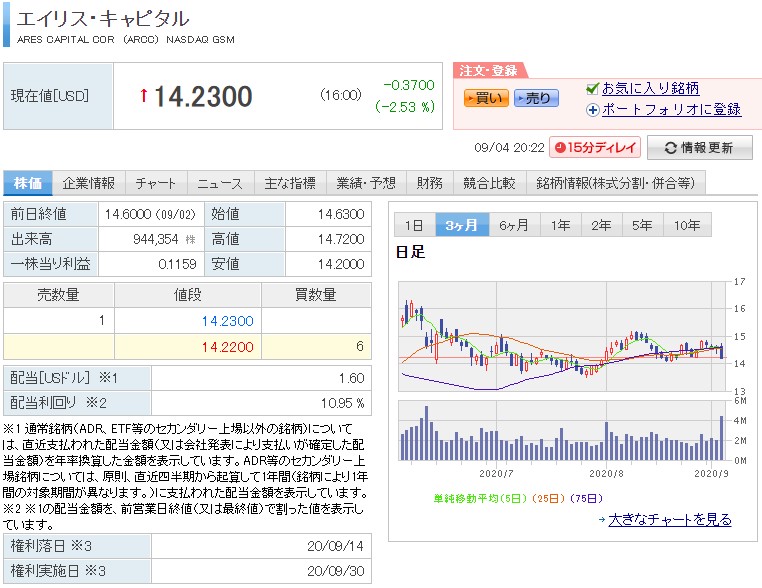
Task: Select the 1日 chart period
Action: 415,225
